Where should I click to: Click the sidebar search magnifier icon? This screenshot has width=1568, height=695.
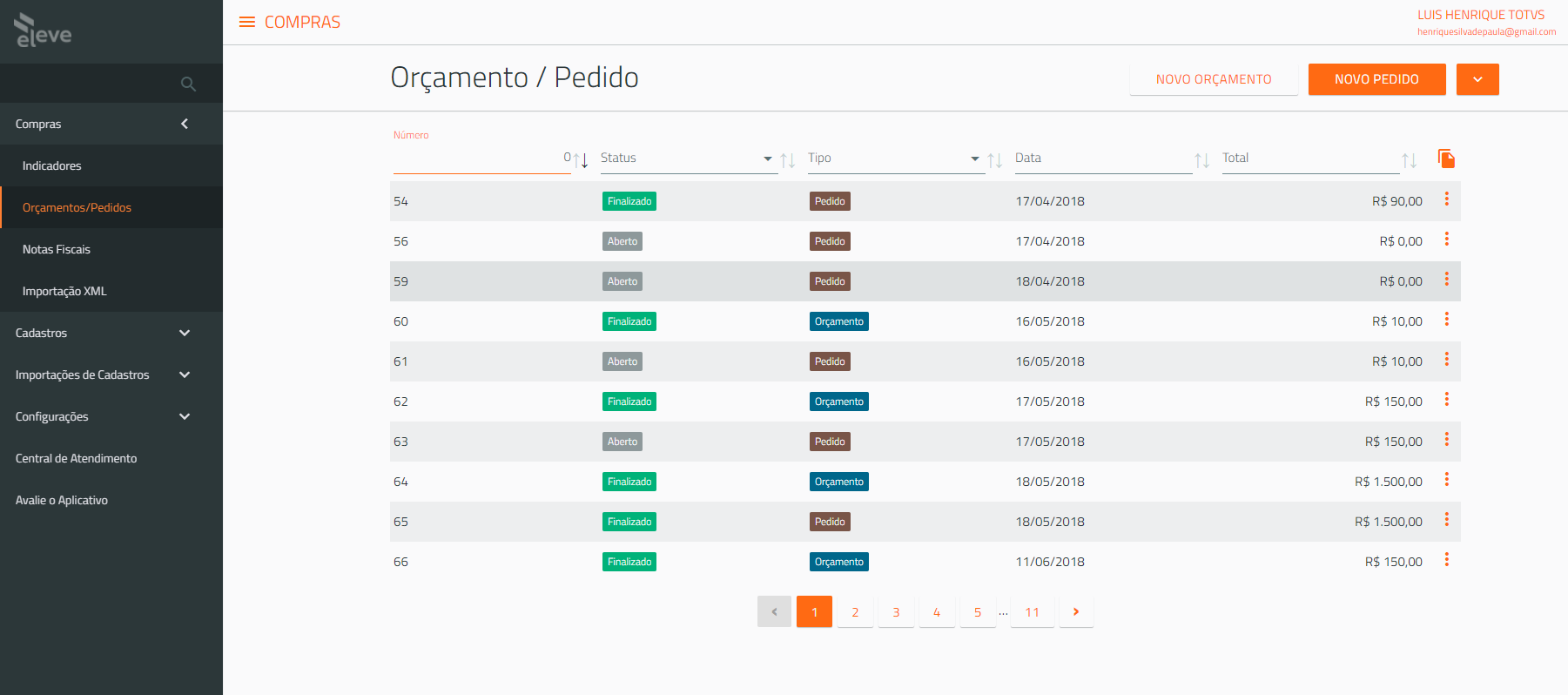188,84
